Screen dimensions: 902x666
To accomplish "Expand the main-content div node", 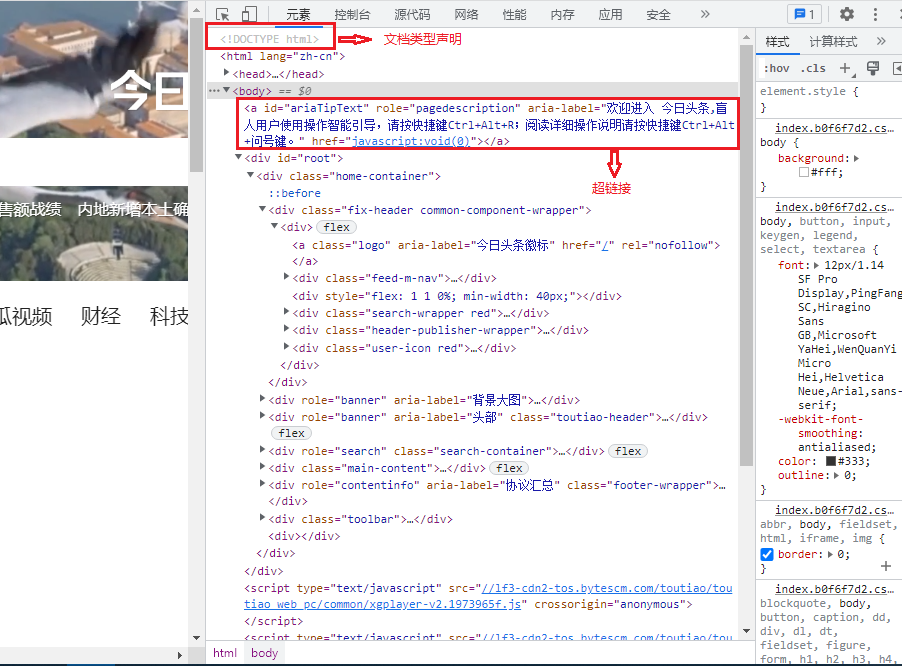I will coord(262,466).
